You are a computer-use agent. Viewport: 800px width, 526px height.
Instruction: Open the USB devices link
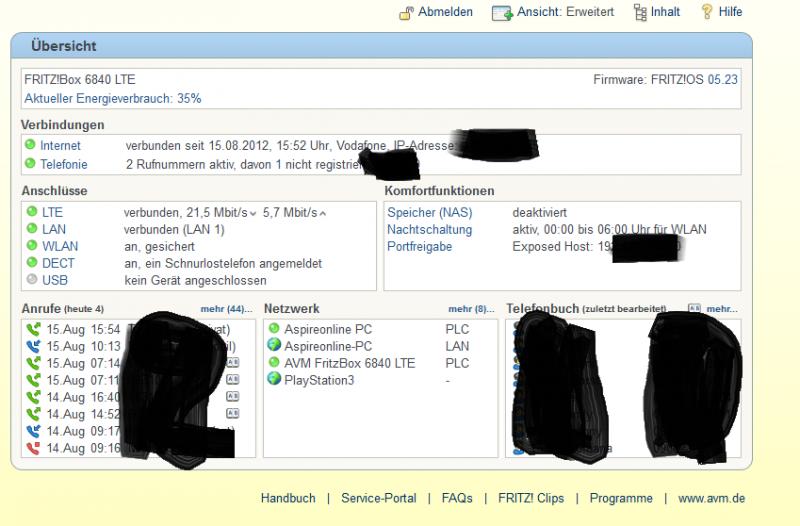pyautogui.click(x=55, y=280)
